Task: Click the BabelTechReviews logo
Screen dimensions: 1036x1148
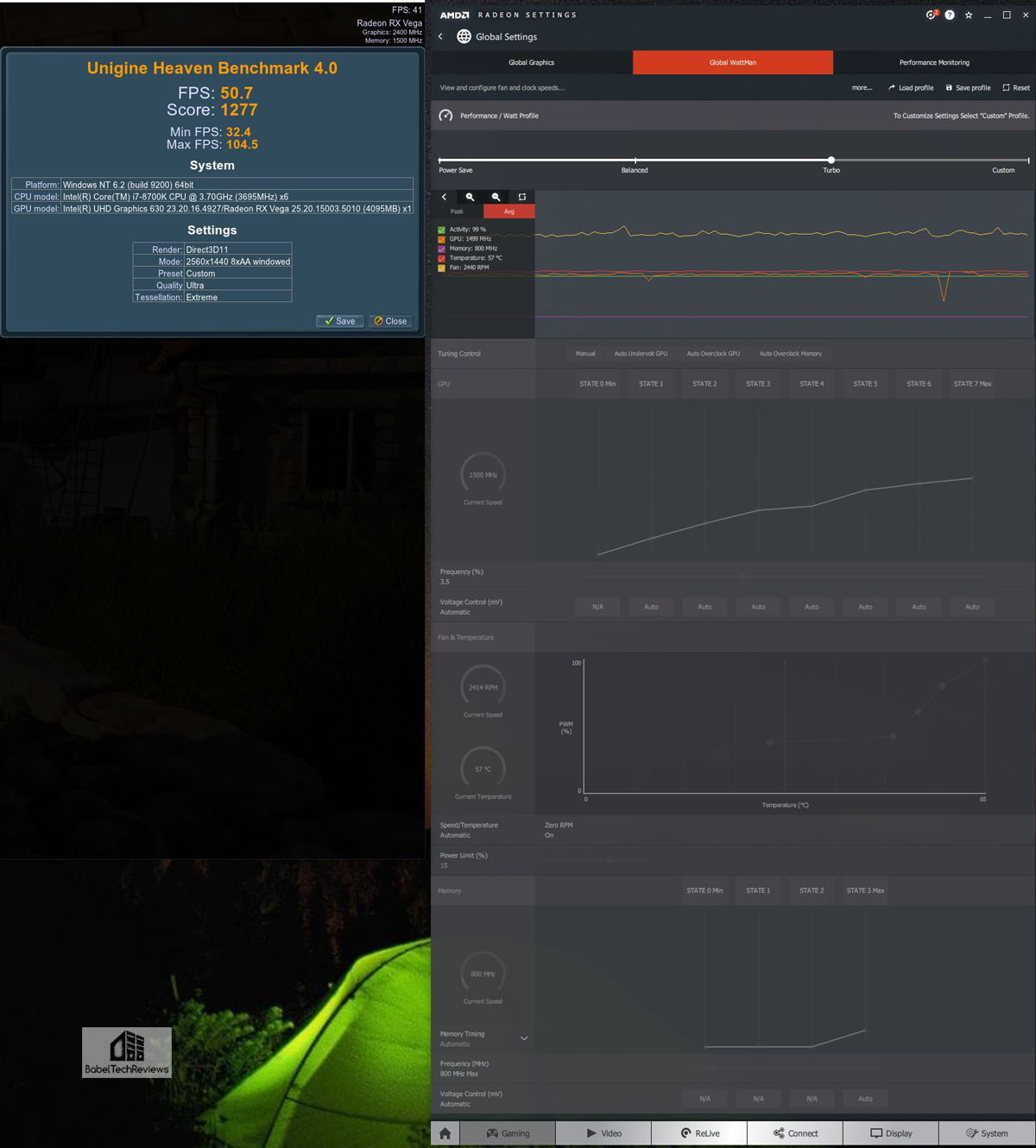Action: 127,1052
